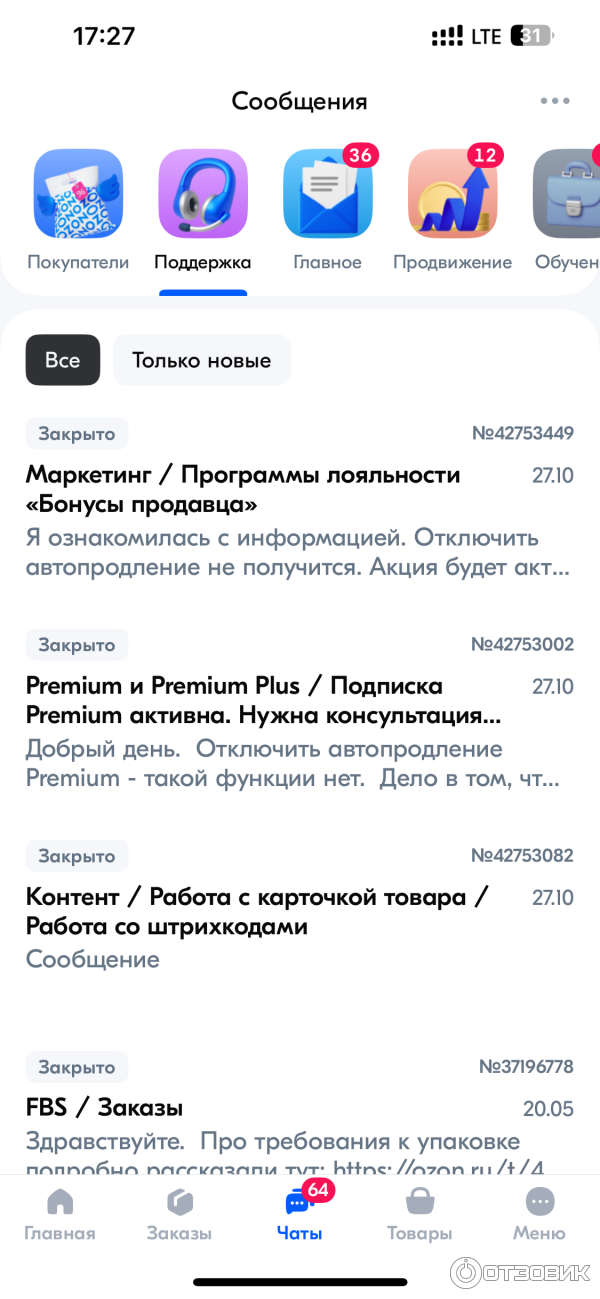600x1299 pixels.
Task: Go to Главная home tab
Action: (60, 1213)
